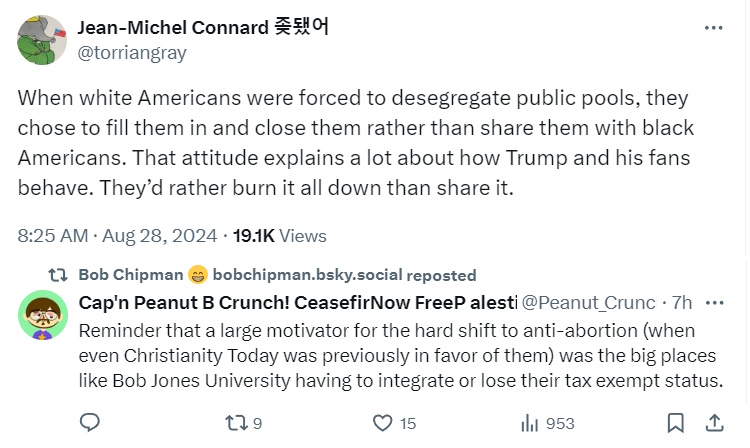Open the Cap'n Peanut B Crunch display name
750x448 pixels.
[x=297, y=302]
